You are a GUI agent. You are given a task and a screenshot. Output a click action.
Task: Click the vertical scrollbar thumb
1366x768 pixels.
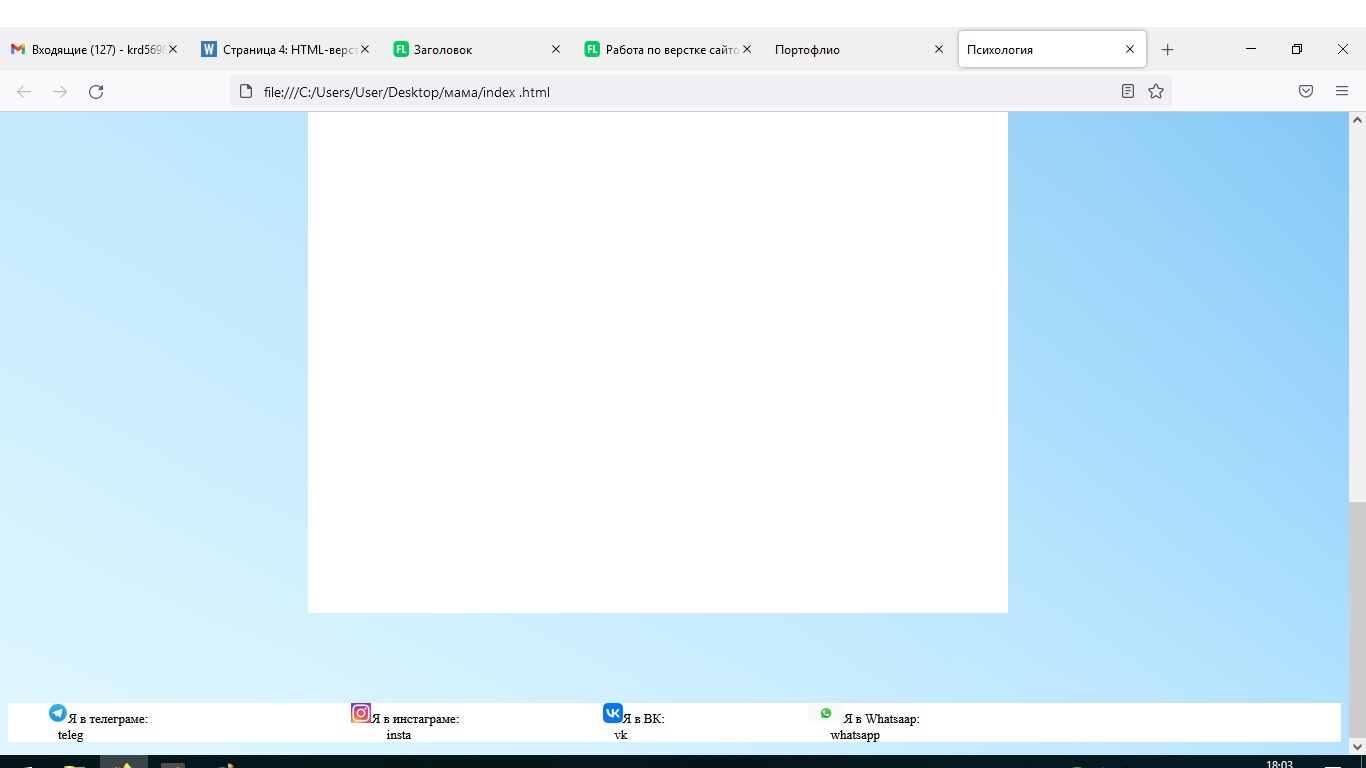[x=1357, y=620]
